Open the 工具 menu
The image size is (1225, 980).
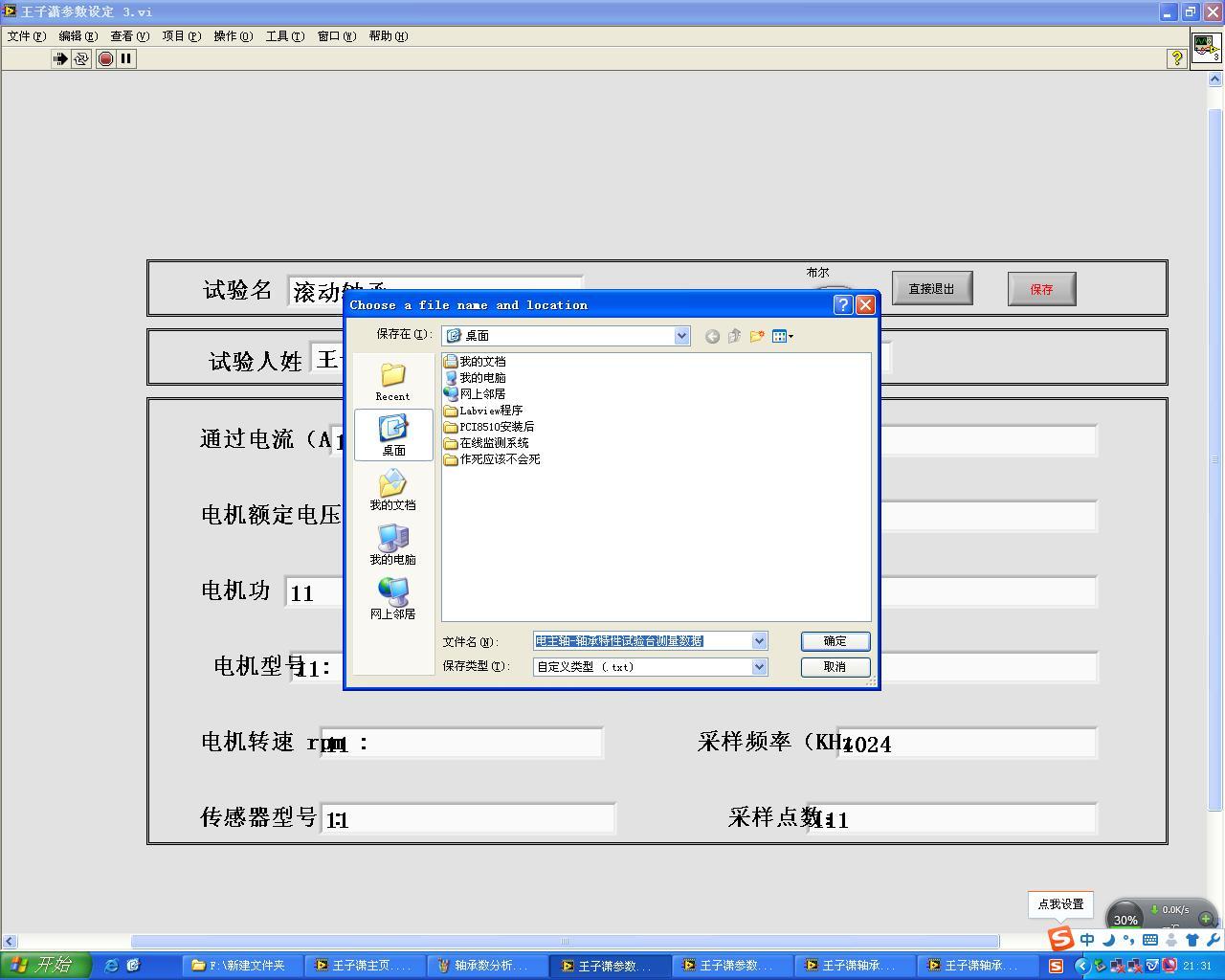(284, 35)
